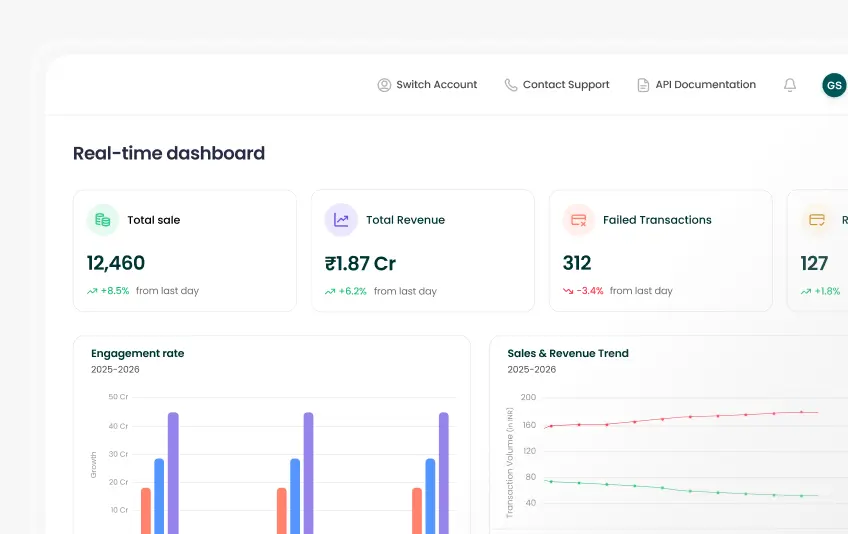Screen dimensions: 848x534
Task: Click the 200 axis label in Sales chart
Action: [x=528, y=397]
